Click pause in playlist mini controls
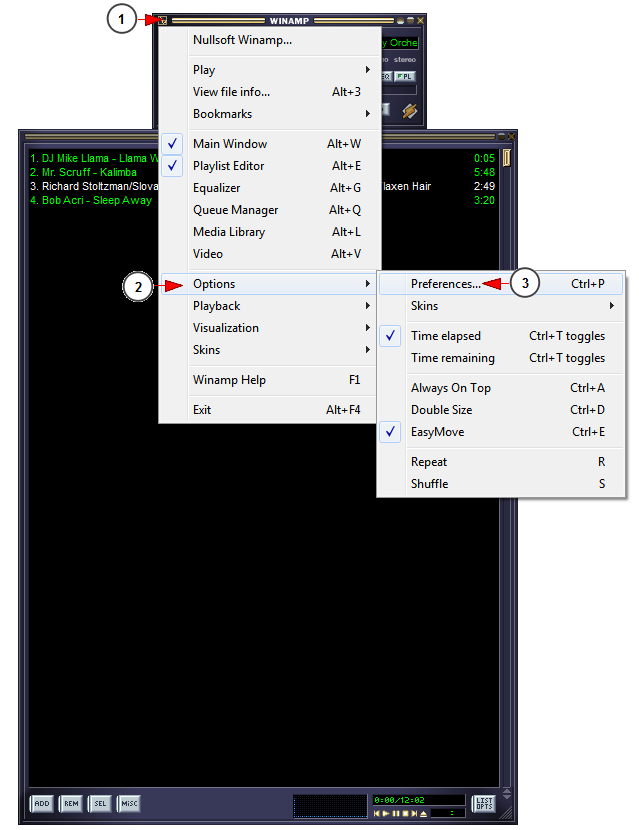Viewport: 639px width, 830px height. pos(396,814)
